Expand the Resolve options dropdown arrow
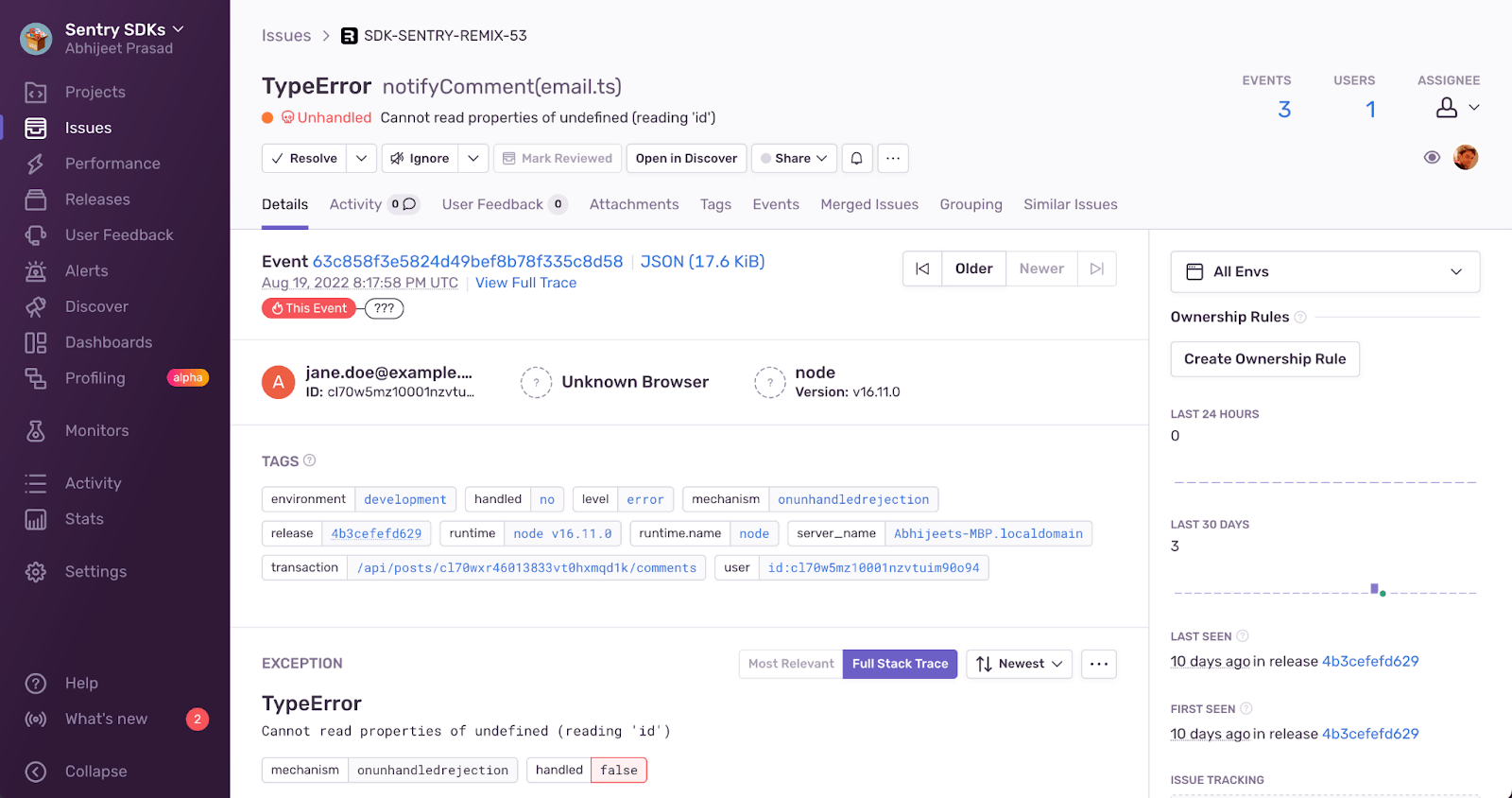1512x798 pixels. [x=362, y=159]
